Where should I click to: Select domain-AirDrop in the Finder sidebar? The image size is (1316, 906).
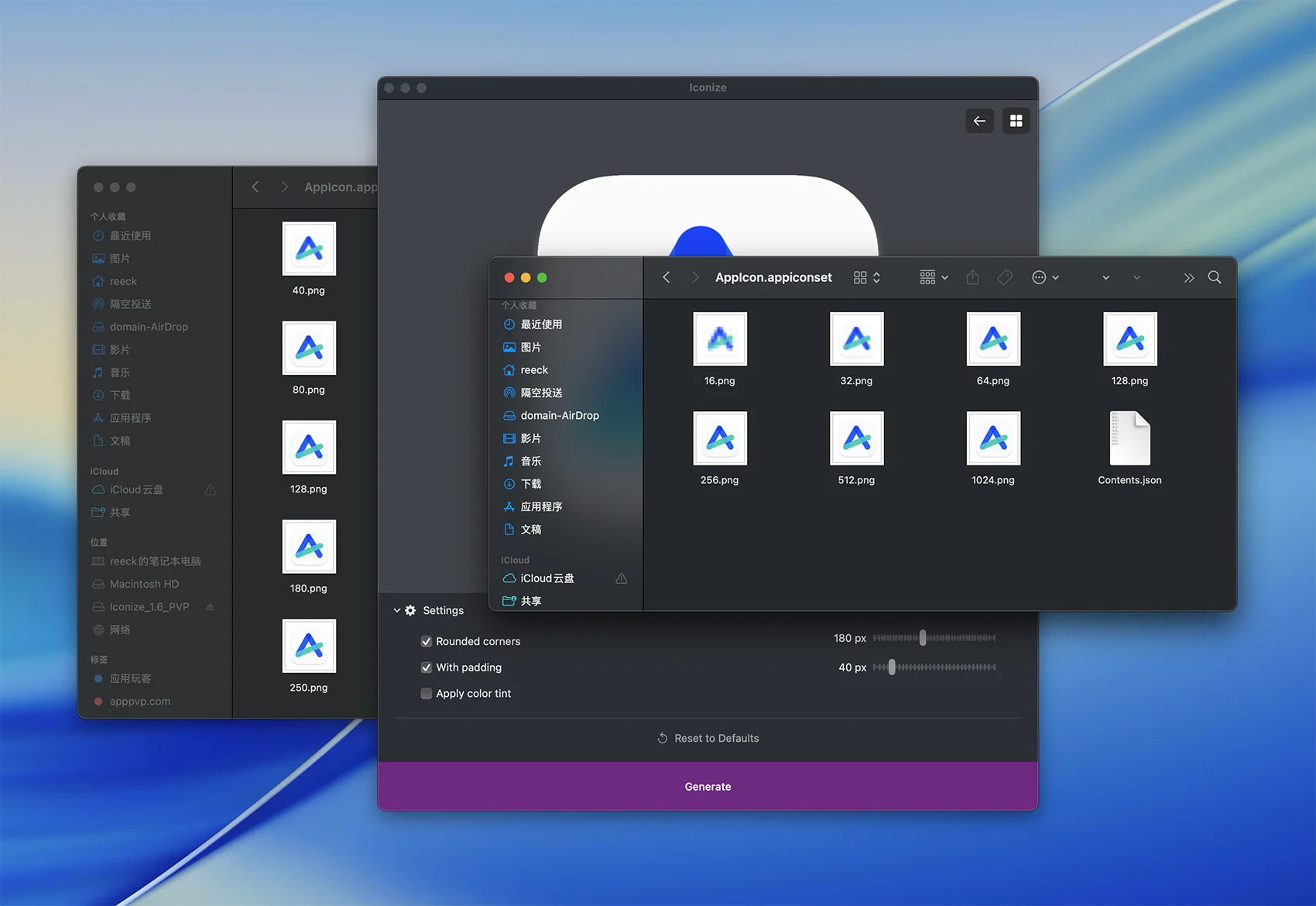coord(559,416)
